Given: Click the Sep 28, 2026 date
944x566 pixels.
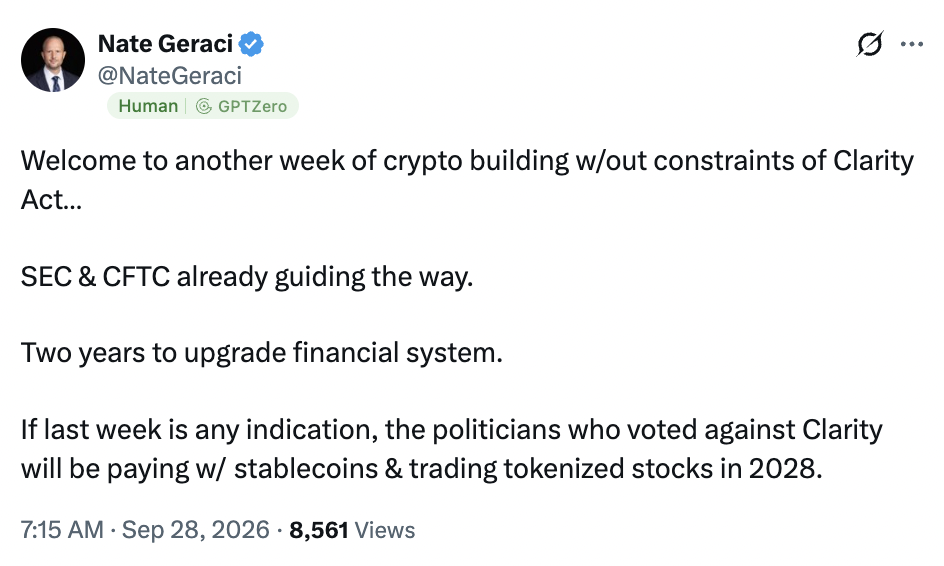Looking at the screenshot, I should tap(196, 530).
